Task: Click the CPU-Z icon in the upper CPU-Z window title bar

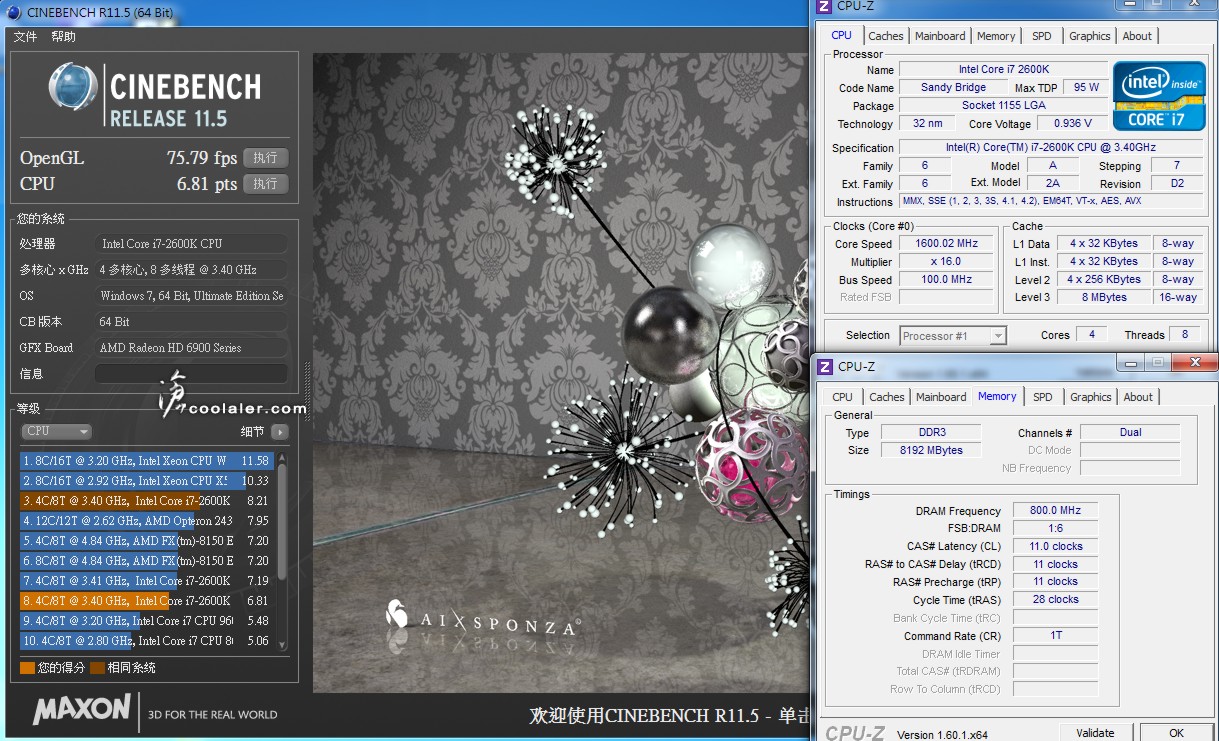Action: click(x=824, y=6)
